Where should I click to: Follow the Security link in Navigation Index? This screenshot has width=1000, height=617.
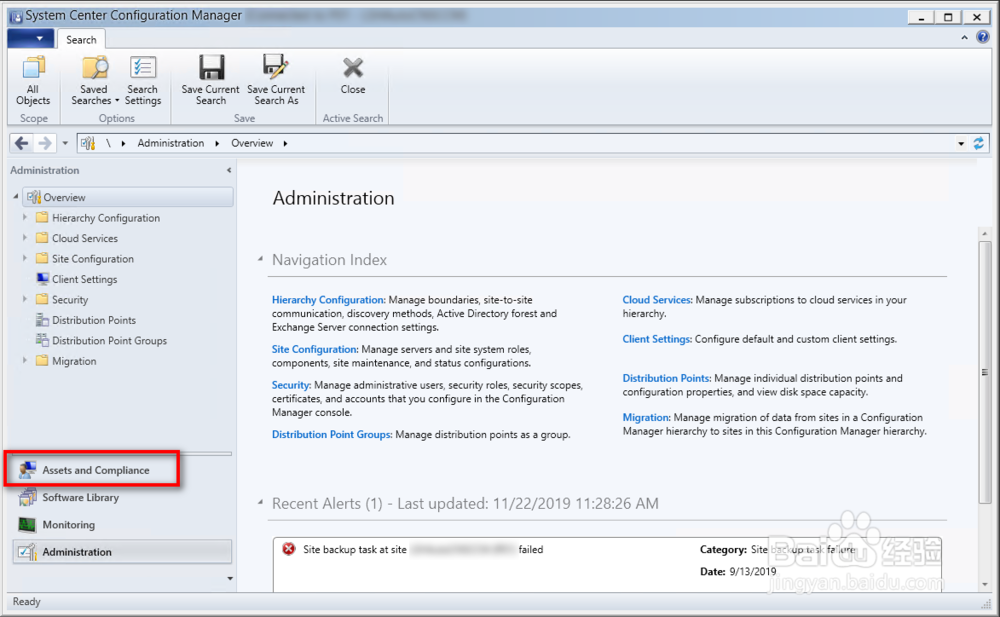tap(291, 385)
